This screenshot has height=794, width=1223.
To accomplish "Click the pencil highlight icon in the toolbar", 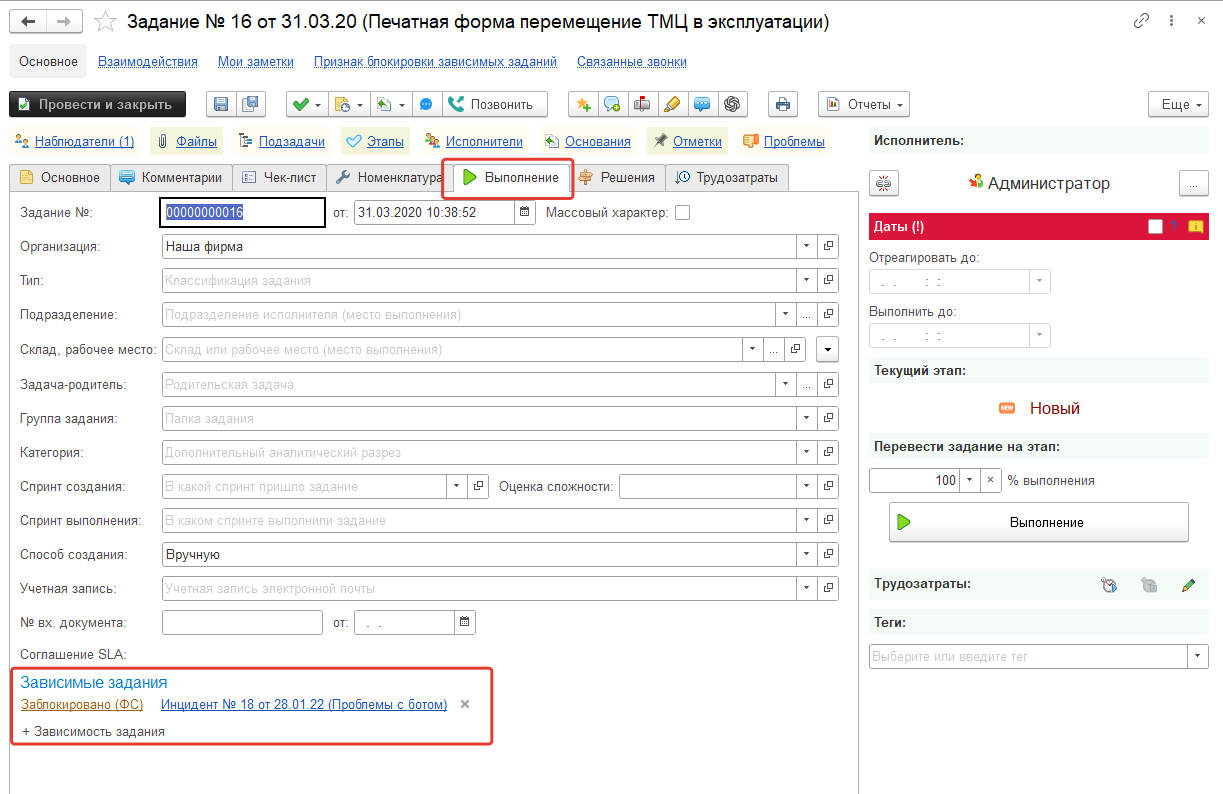I will (x=672, y=104).
